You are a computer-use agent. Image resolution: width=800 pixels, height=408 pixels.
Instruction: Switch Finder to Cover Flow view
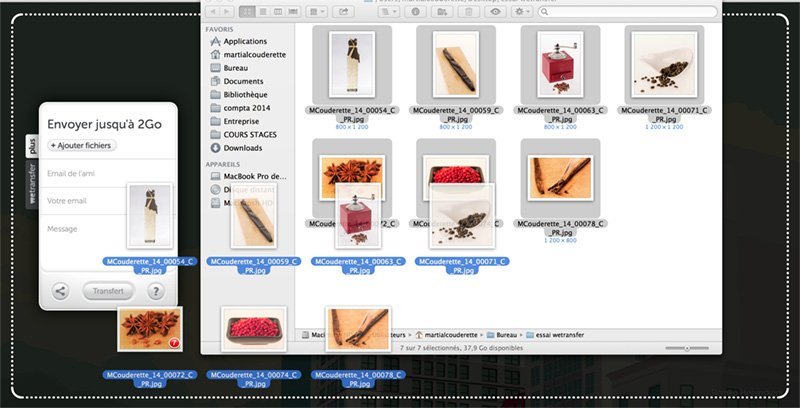coord(293,11)
